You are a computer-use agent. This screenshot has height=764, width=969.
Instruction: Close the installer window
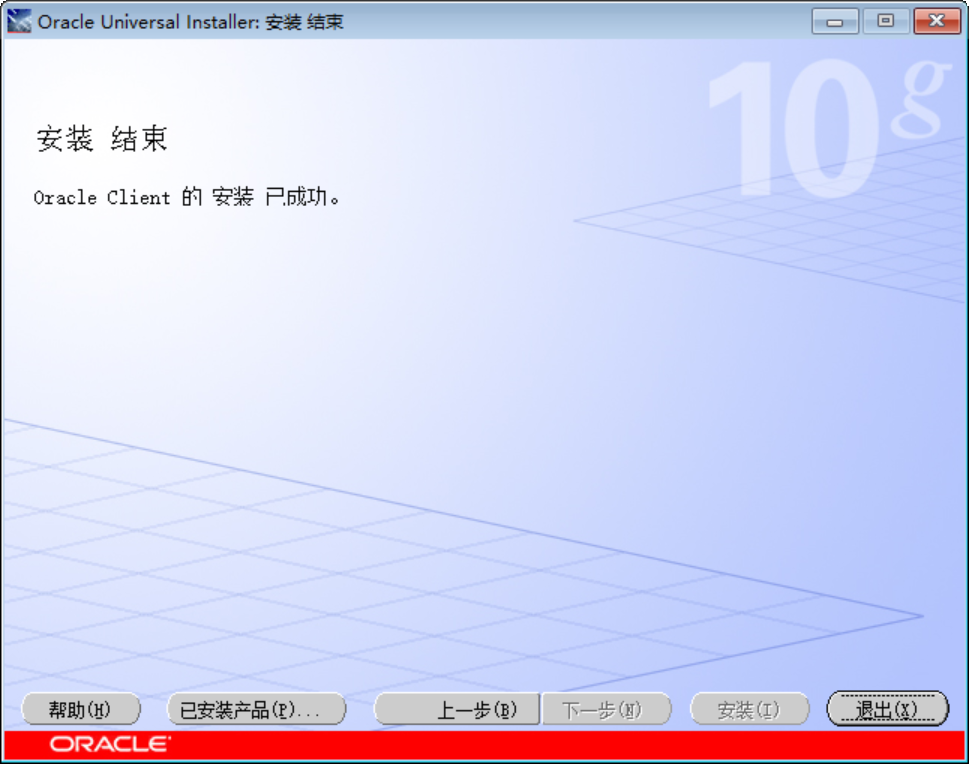coord(937,22)
